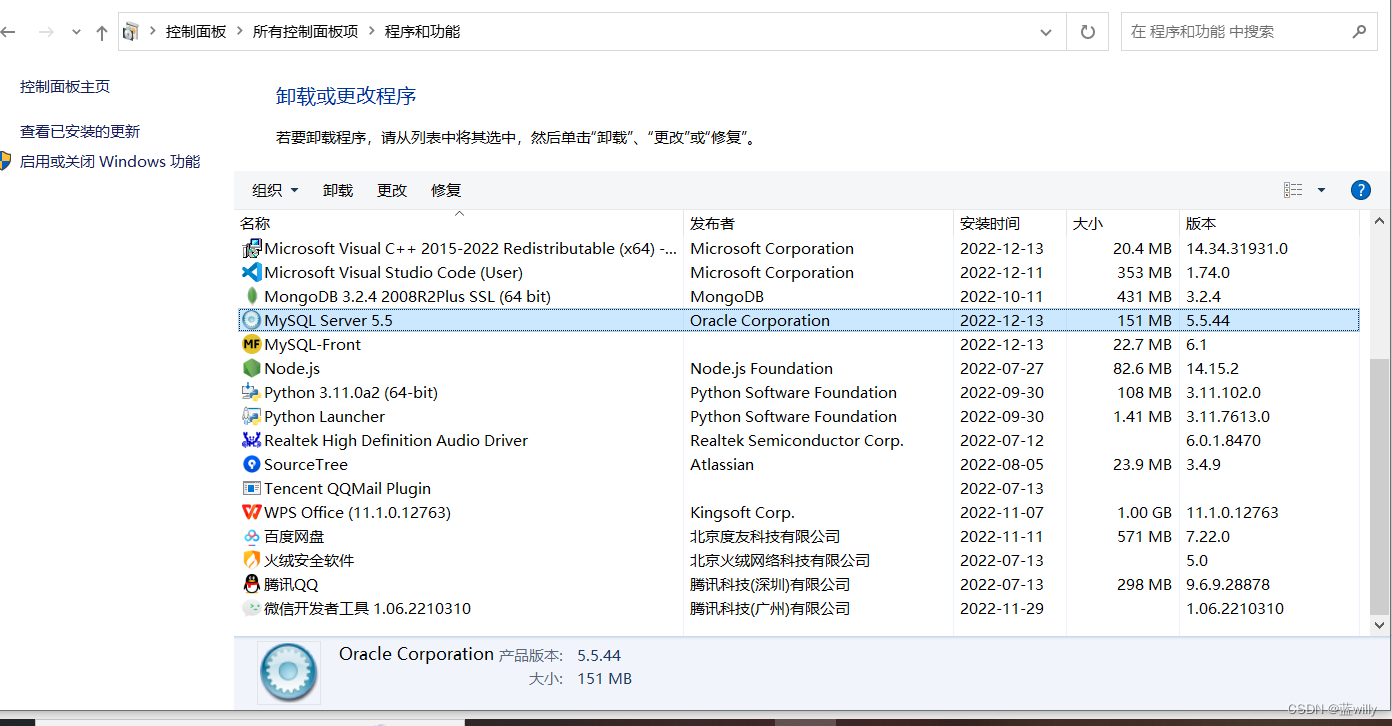1392x726 pixels.
Task: Click the 腾讯QQ penguin icon
Action: [x=251, y=584]
